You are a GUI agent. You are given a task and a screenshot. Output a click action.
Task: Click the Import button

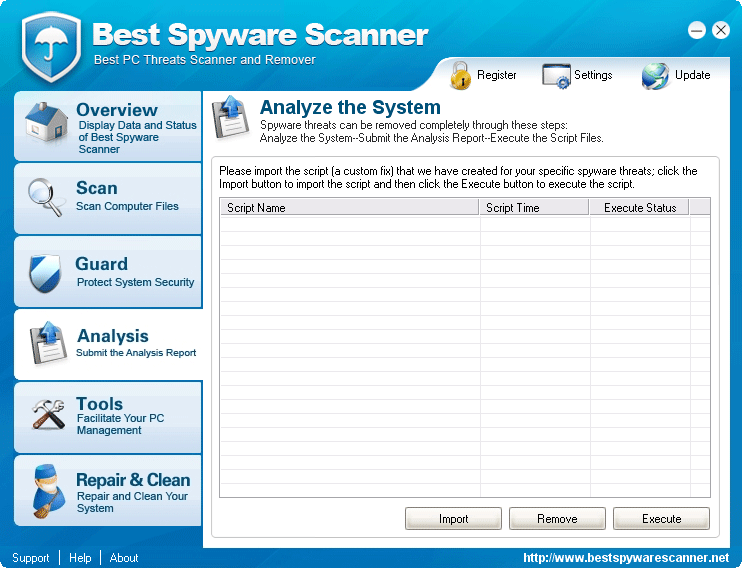(453, 519)
